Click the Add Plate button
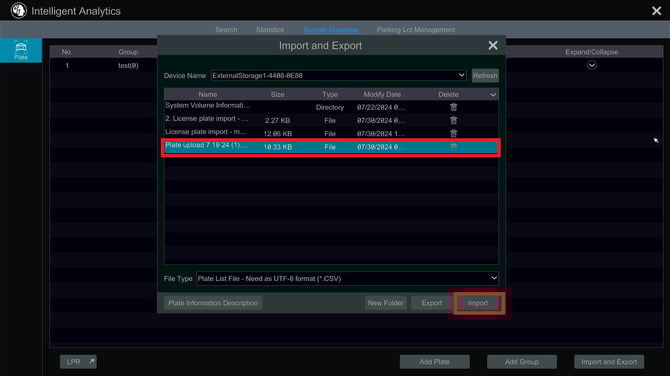 tap(435, 361)
